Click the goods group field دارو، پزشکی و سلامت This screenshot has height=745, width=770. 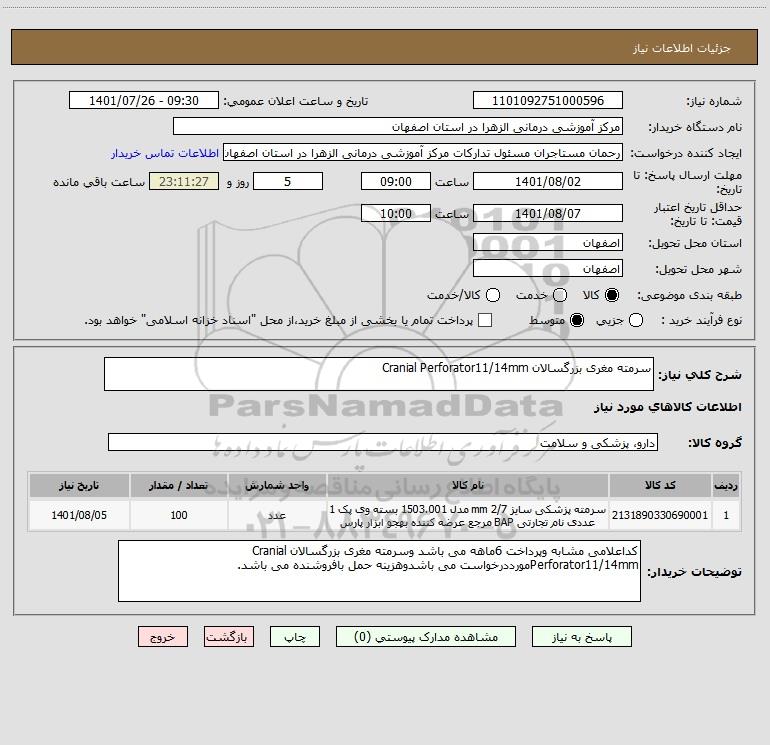click(383, 442)
